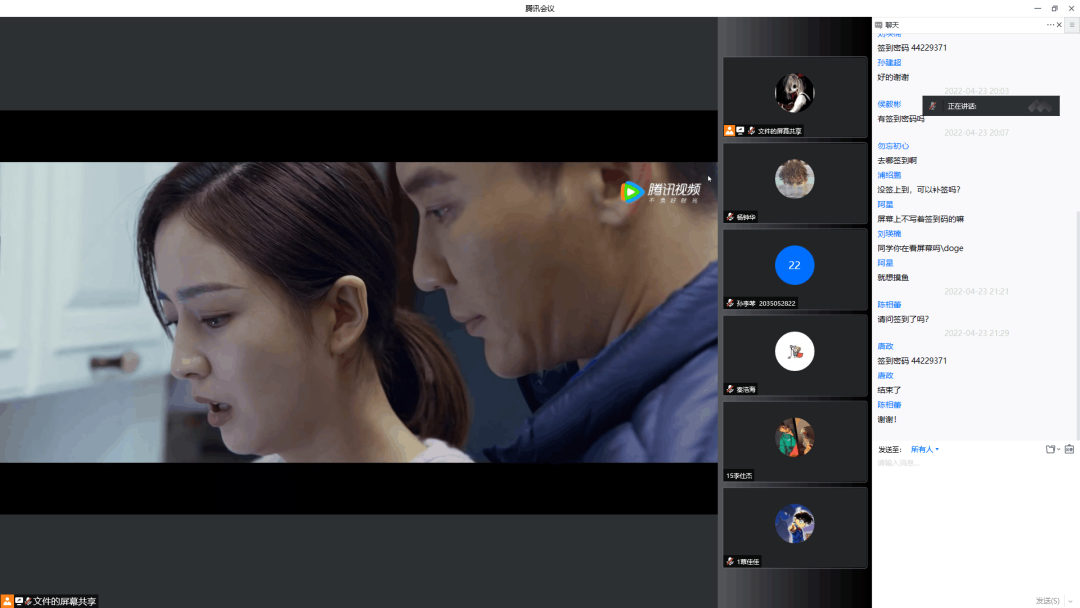Open the three-dot more options in chat header
The width and height of the screenshot is (1080, 608).
coord(1050,25)
